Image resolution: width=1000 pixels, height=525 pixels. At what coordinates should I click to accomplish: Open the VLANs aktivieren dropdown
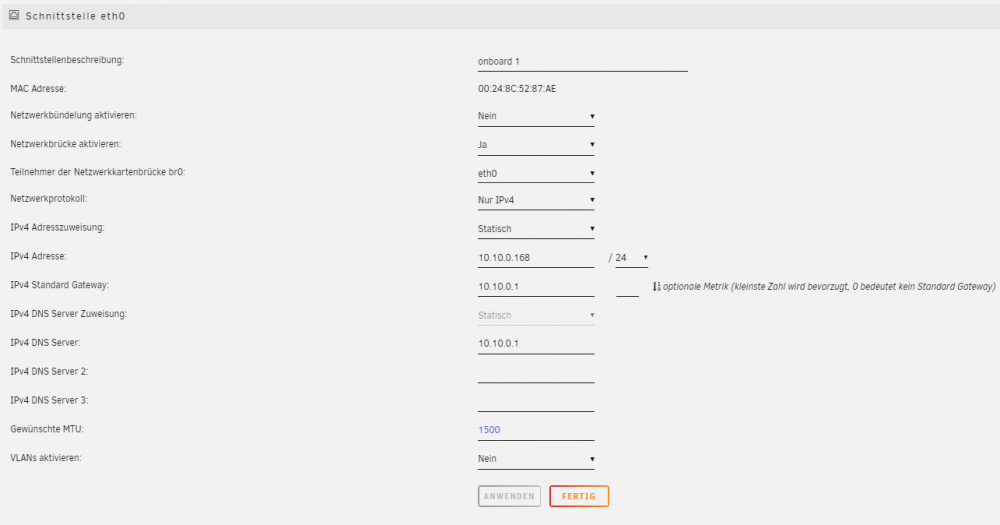[536, 459]
